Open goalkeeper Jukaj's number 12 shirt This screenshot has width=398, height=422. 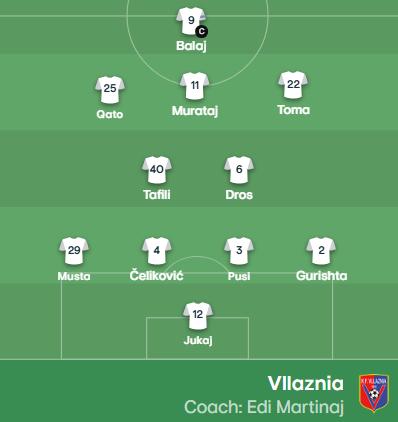198,316
